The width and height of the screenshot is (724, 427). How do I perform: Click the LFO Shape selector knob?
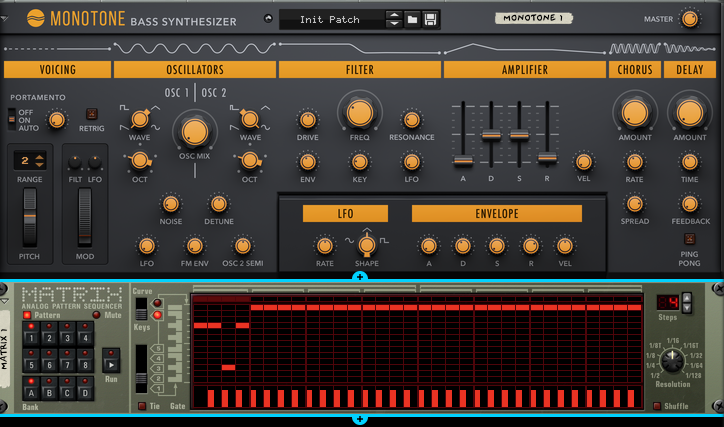pyautogui.click(x=367, y=245)
